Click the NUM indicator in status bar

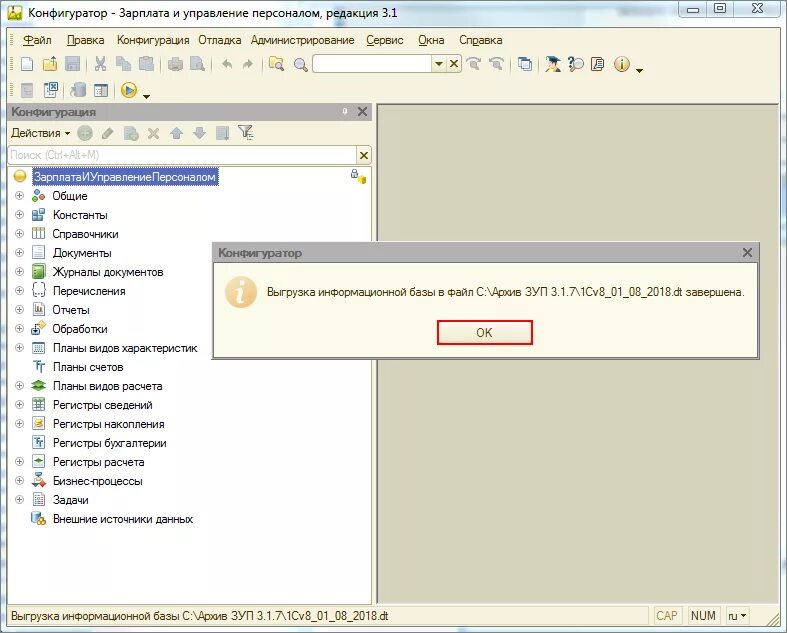[703, 615]
